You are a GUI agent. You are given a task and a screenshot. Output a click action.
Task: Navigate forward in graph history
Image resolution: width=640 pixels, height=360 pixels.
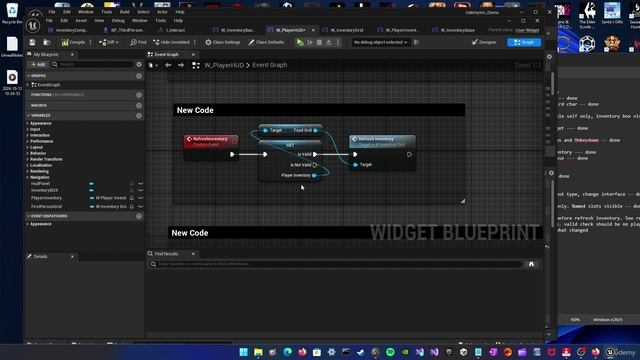point(181,65)
